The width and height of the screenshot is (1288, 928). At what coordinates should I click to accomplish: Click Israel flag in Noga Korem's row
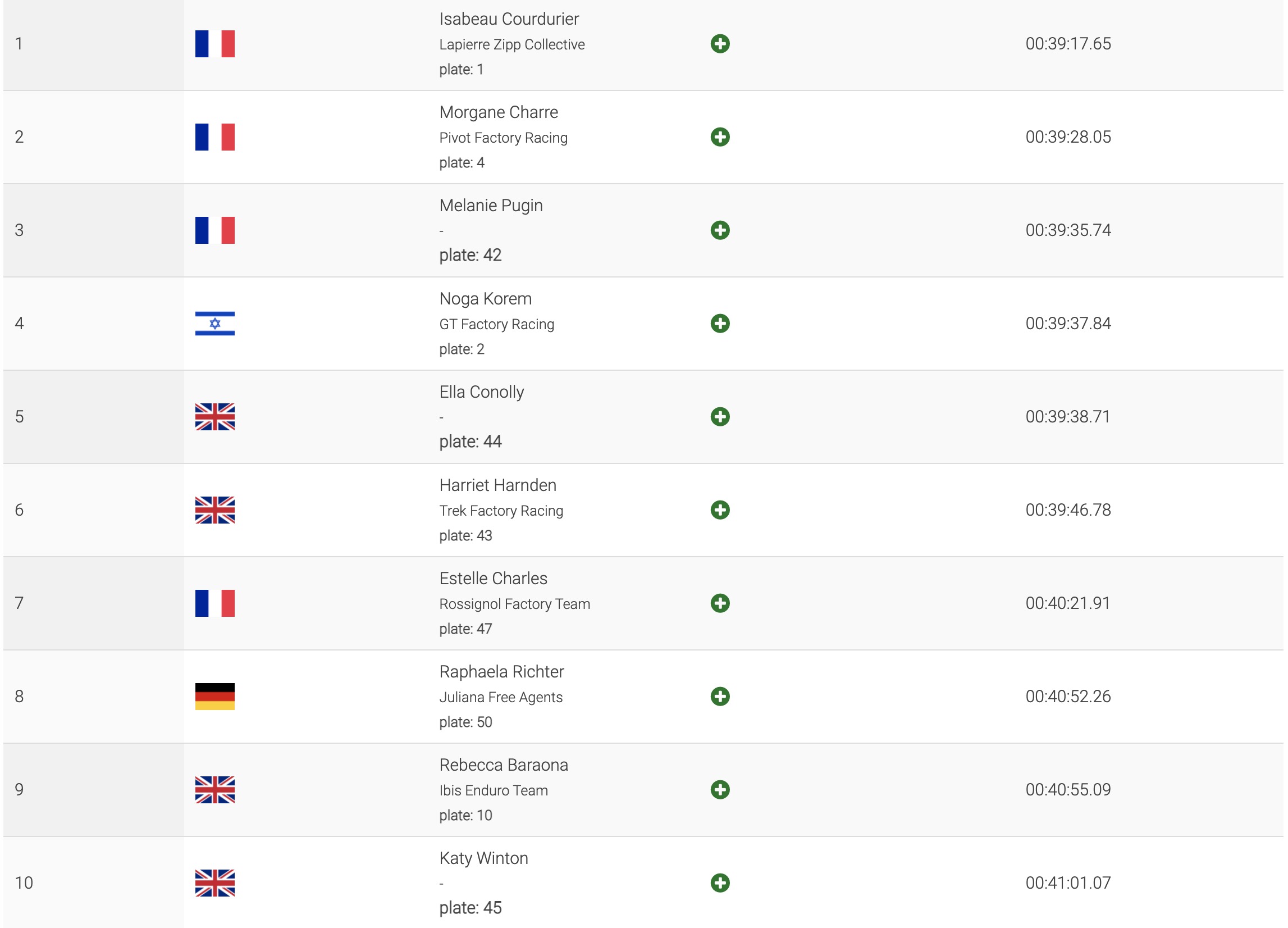[214, 324]
